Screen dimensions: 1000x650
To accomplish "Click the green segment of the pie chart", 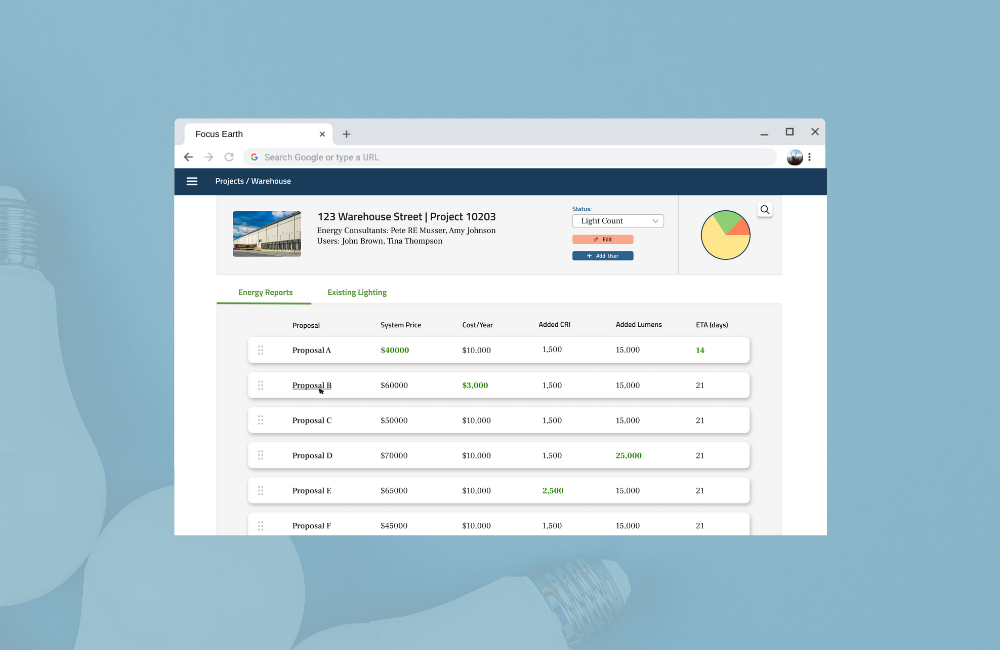I will [x=727, y=219].
